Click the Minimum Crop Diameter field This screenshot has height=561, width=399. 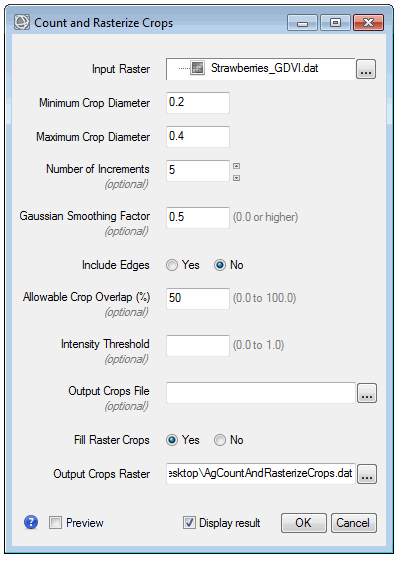pyautogui.click(x=198, y=103)
